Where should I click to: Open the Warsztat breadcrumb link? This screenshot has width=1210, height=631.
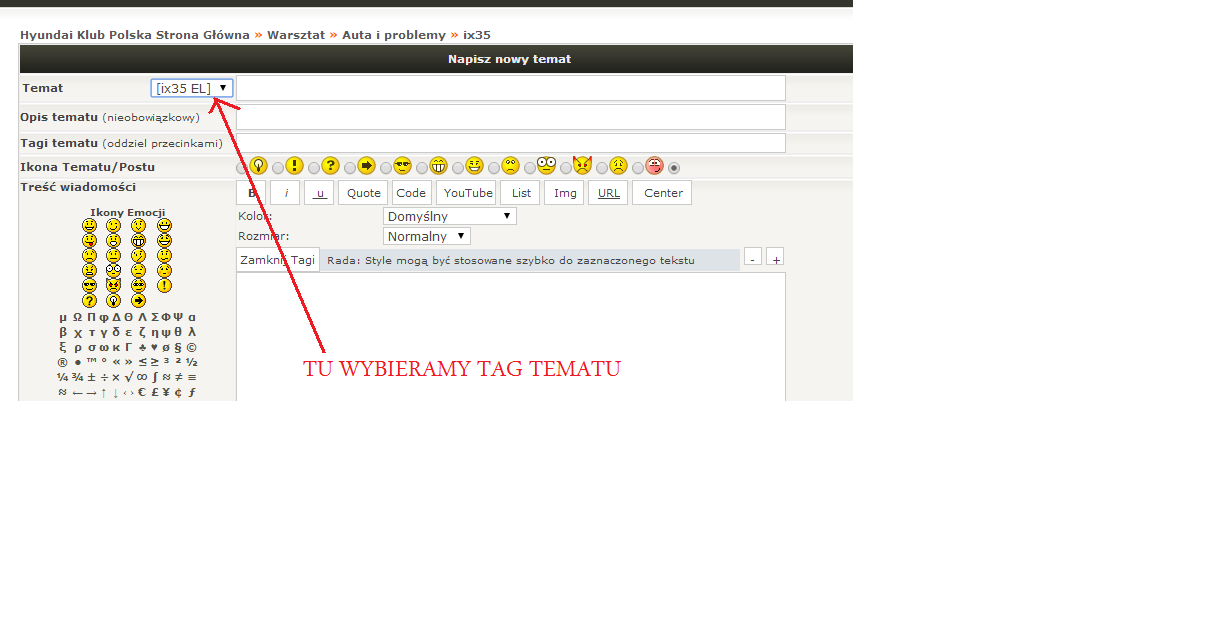tap(296, 35)
